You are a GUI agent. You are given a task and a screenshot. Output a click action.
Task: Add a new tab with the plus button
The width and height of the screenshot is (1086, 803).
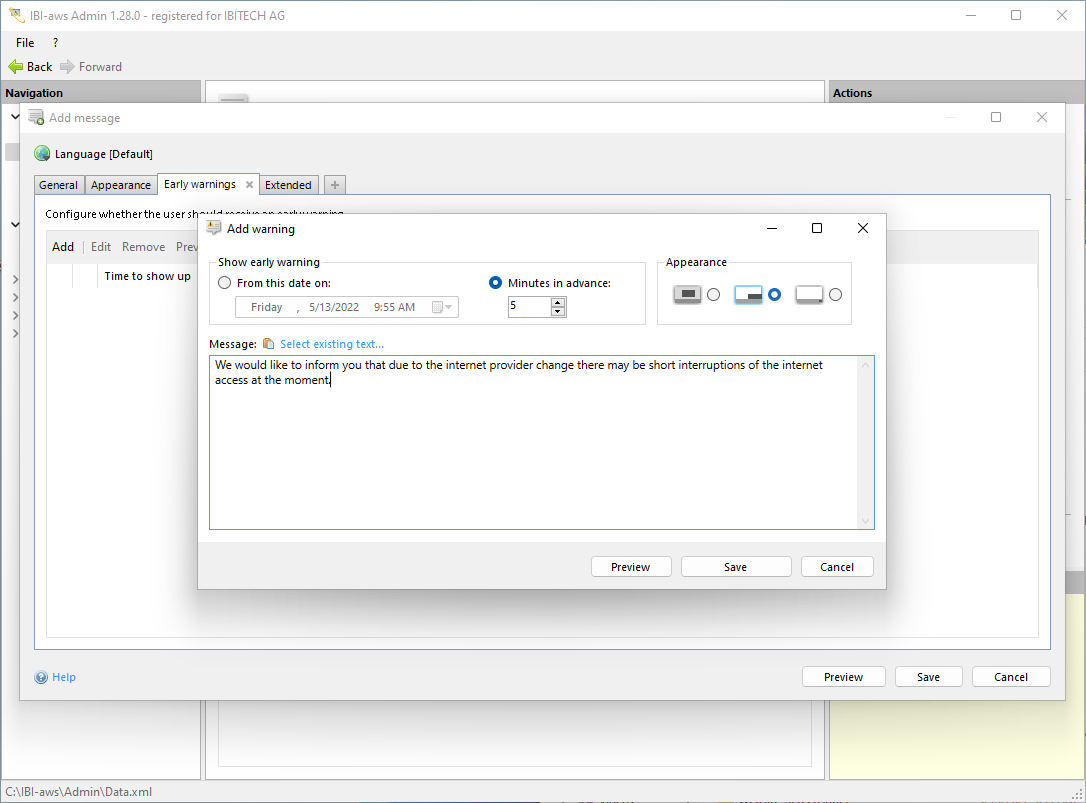click(x=335, y=185)
